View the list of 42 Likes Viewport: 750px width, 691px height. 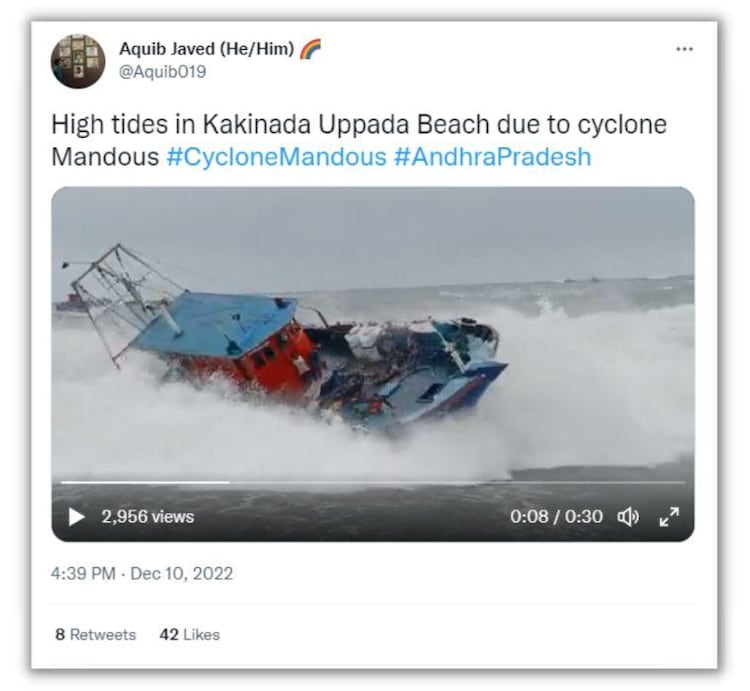tap(189, 635)
